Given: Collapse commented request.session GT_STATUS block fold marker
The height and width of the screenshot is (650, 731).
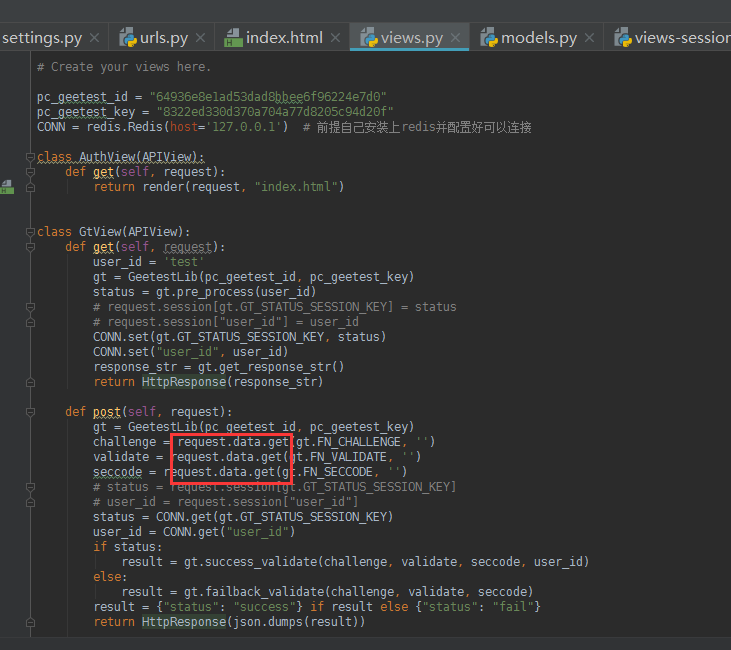Looking at the screenshot, I should [x=30, y=307].
